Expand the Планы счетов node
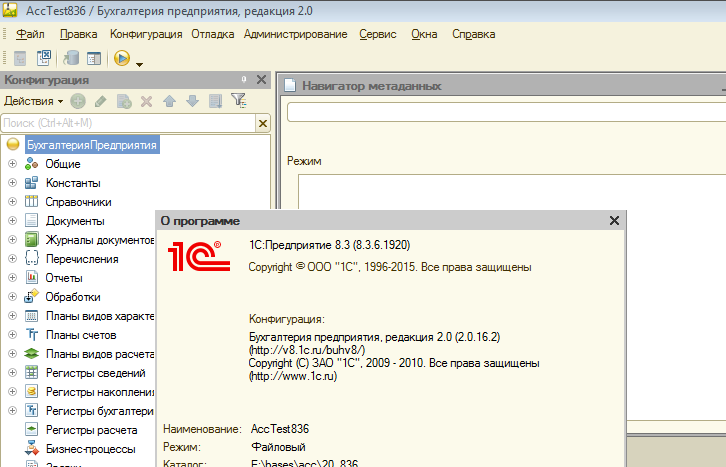The image size is (726, 467). [13, 335]
